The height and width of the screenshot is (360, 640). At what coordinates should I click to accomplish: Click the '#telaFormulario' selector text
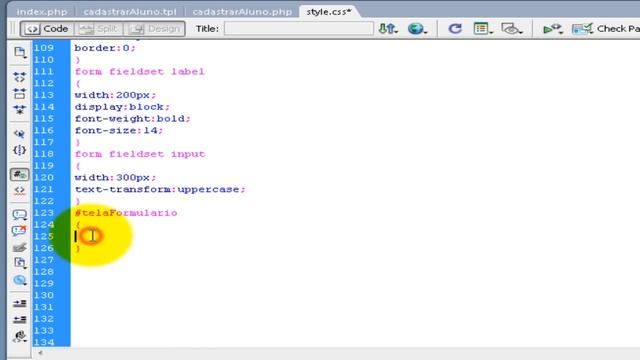pos(126,213)
